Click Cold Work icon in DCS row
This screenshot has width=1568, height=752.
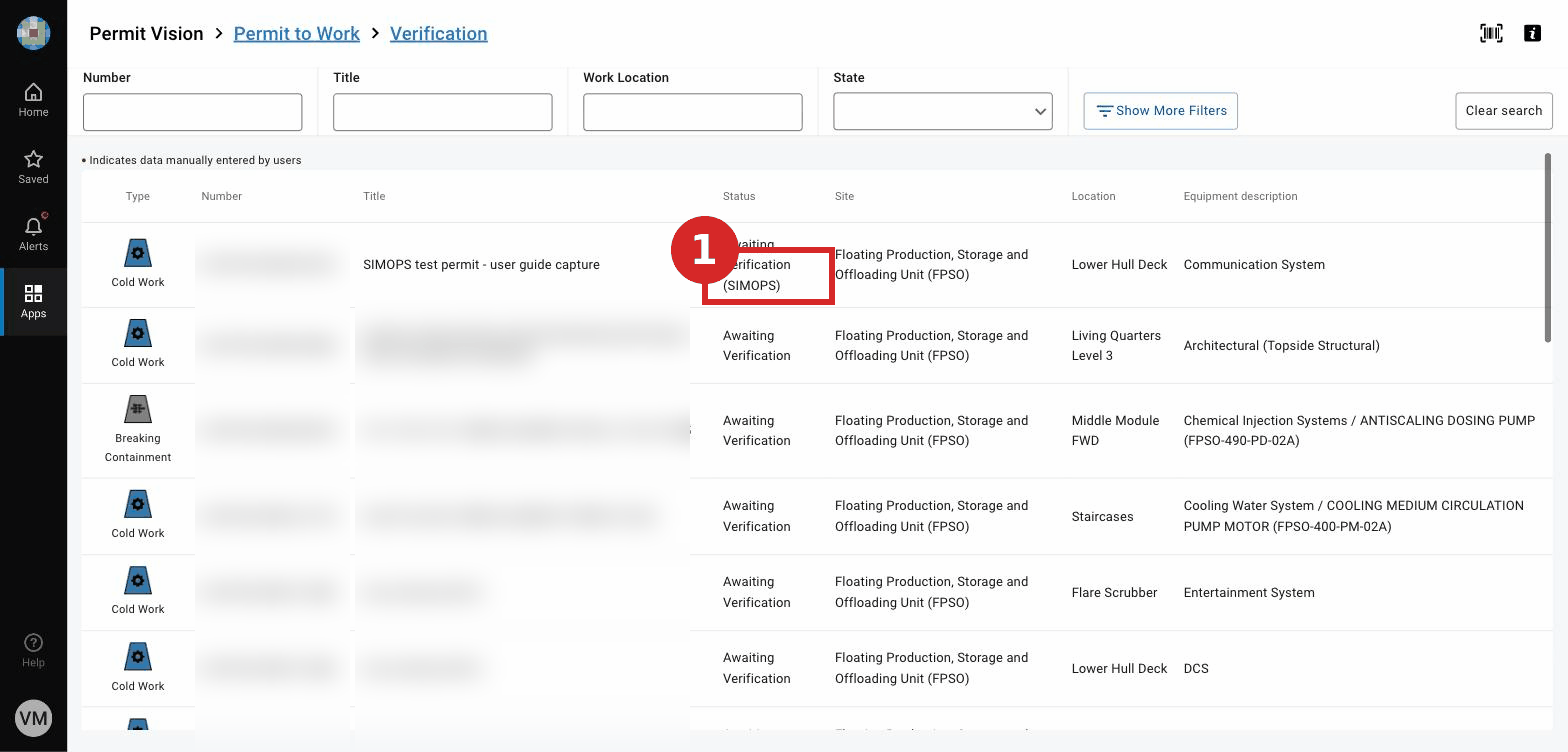click(138, 657)
